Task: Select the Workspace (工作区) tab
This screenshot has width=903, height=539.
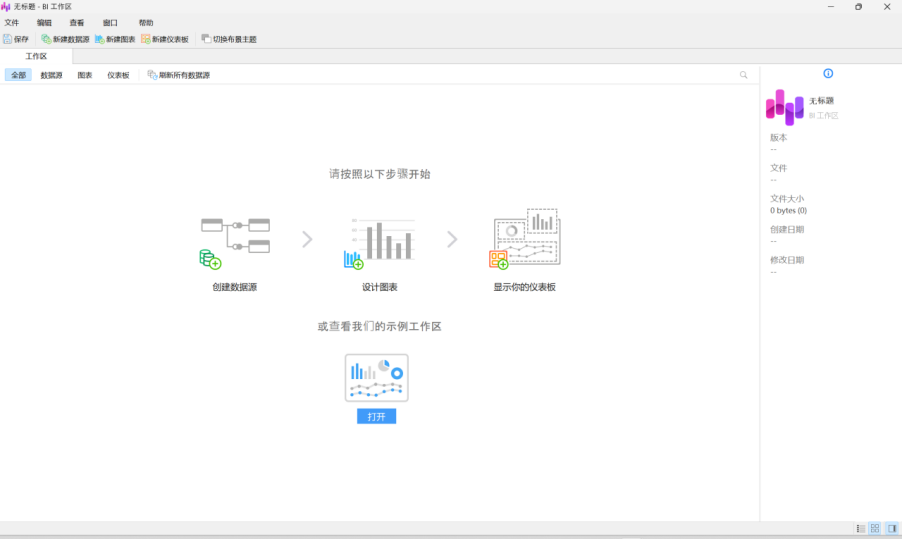Action: point(36,56)
